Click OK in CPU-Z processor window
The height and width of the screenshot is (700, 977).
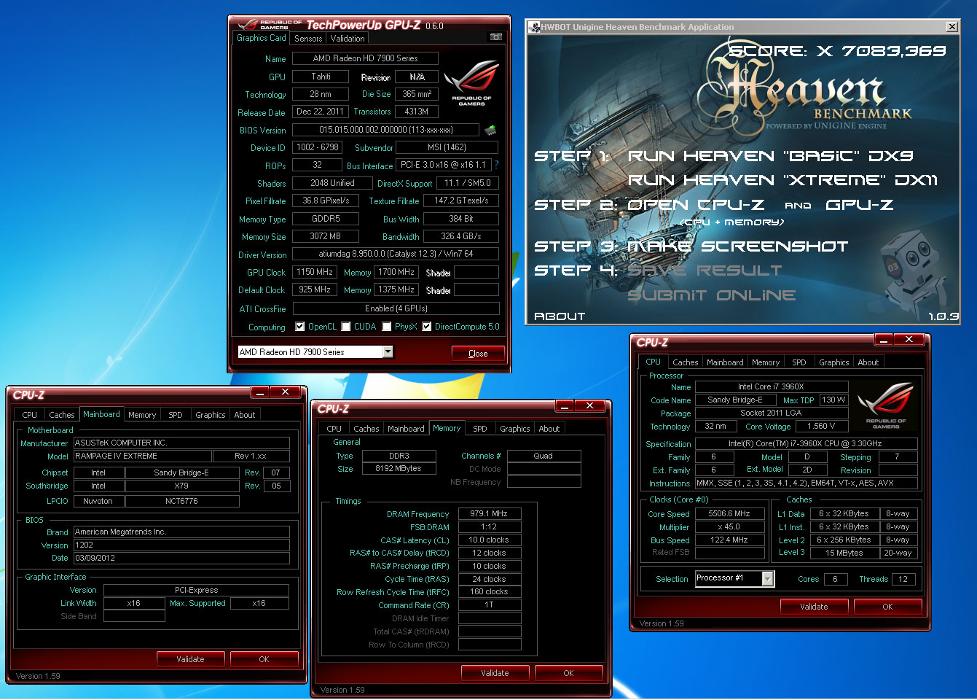point(887,607)
